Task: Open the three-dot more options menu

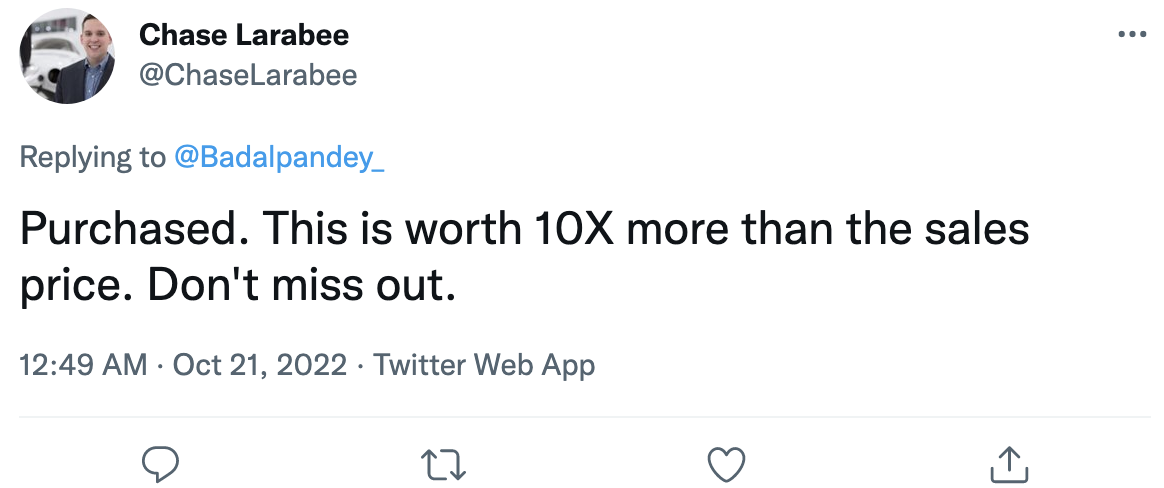Action: click(1131, 35)
